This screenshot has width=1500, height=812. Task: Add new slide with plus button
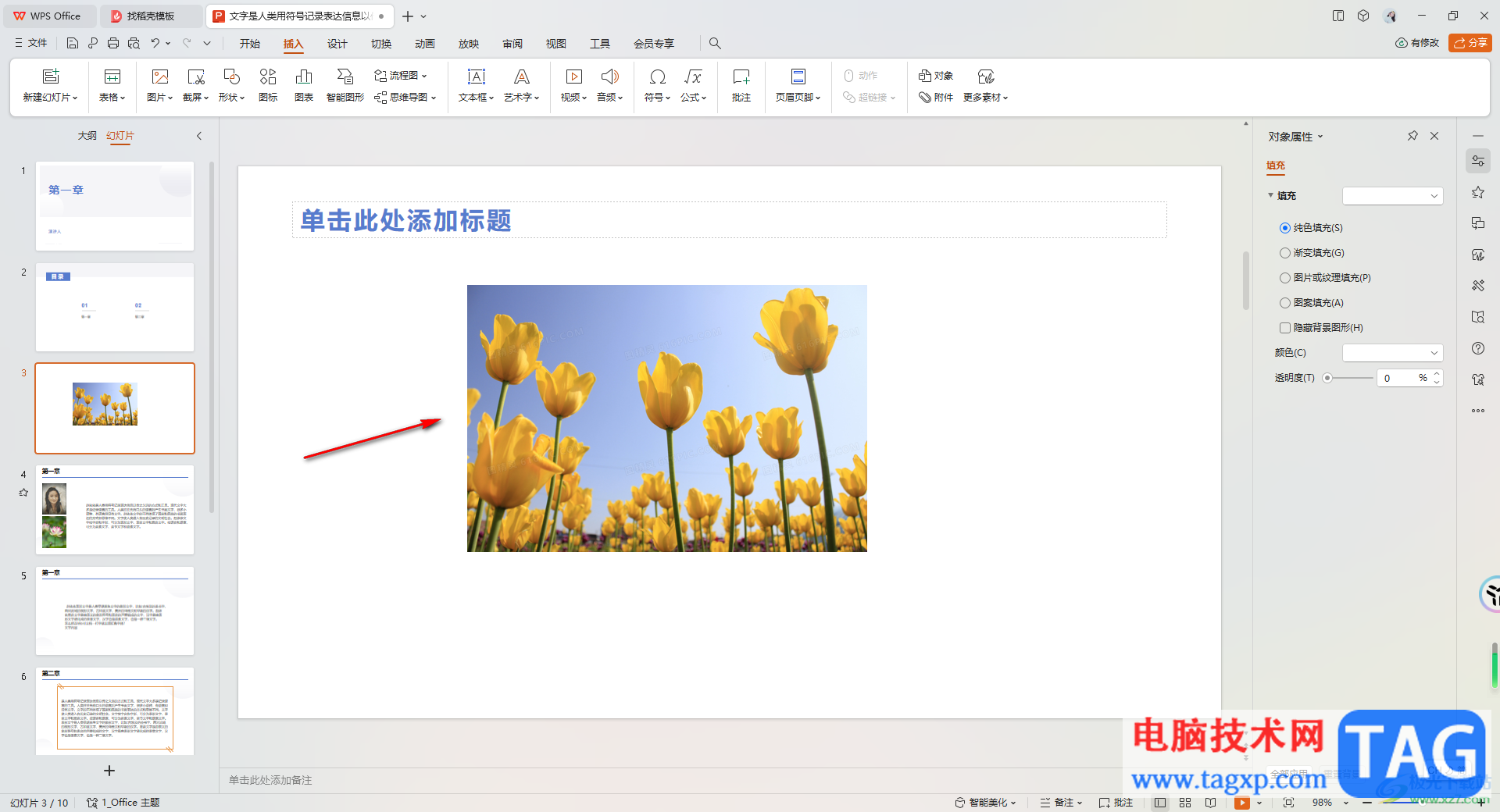(109, 771)
